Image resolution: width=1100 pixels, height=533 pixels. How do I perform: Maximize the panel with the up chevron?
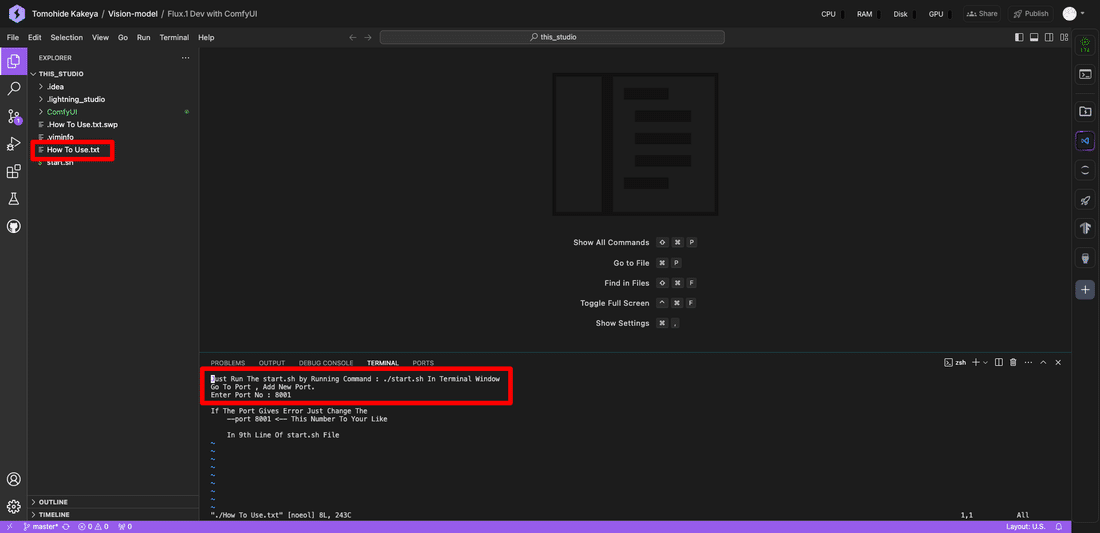point(1043,363)
